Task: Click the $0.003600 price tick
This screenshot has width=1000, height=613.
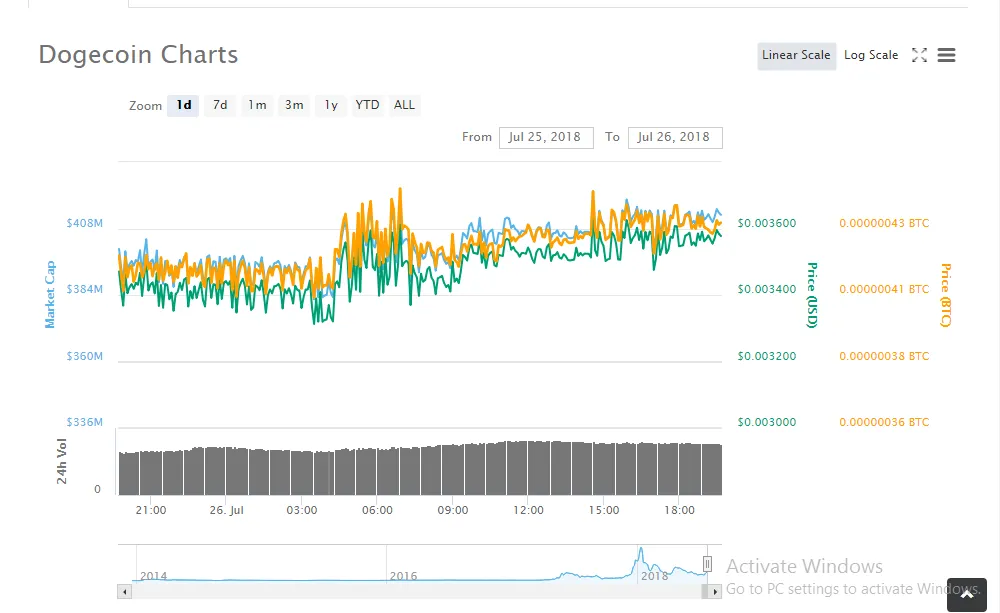Action: click(767, 223)
